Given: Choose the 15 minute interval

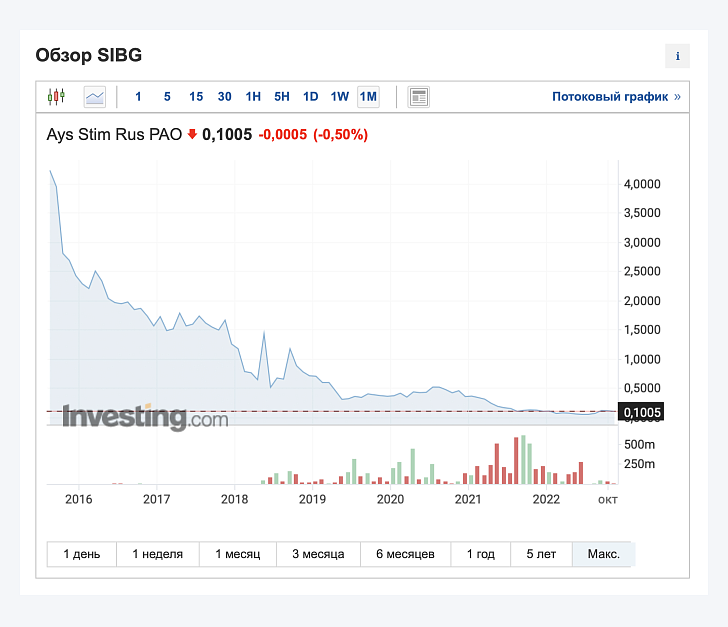Looking at the screenshot, I should (x=196, y=97).
